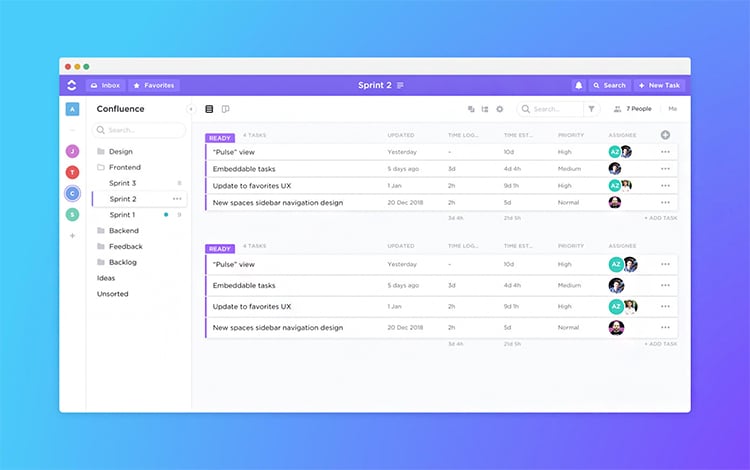Open "Pulse" view task in first group
The width and height of the screenshot is (750, 470).
pos(234,152)
